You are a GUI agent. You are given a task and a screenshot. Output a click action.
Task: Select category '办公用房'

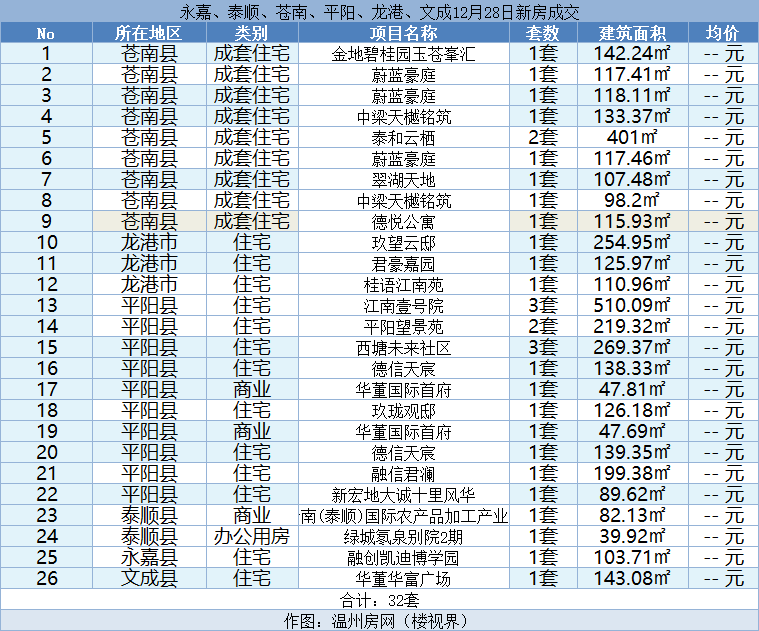pyautogui.click(x=251, y=536)
